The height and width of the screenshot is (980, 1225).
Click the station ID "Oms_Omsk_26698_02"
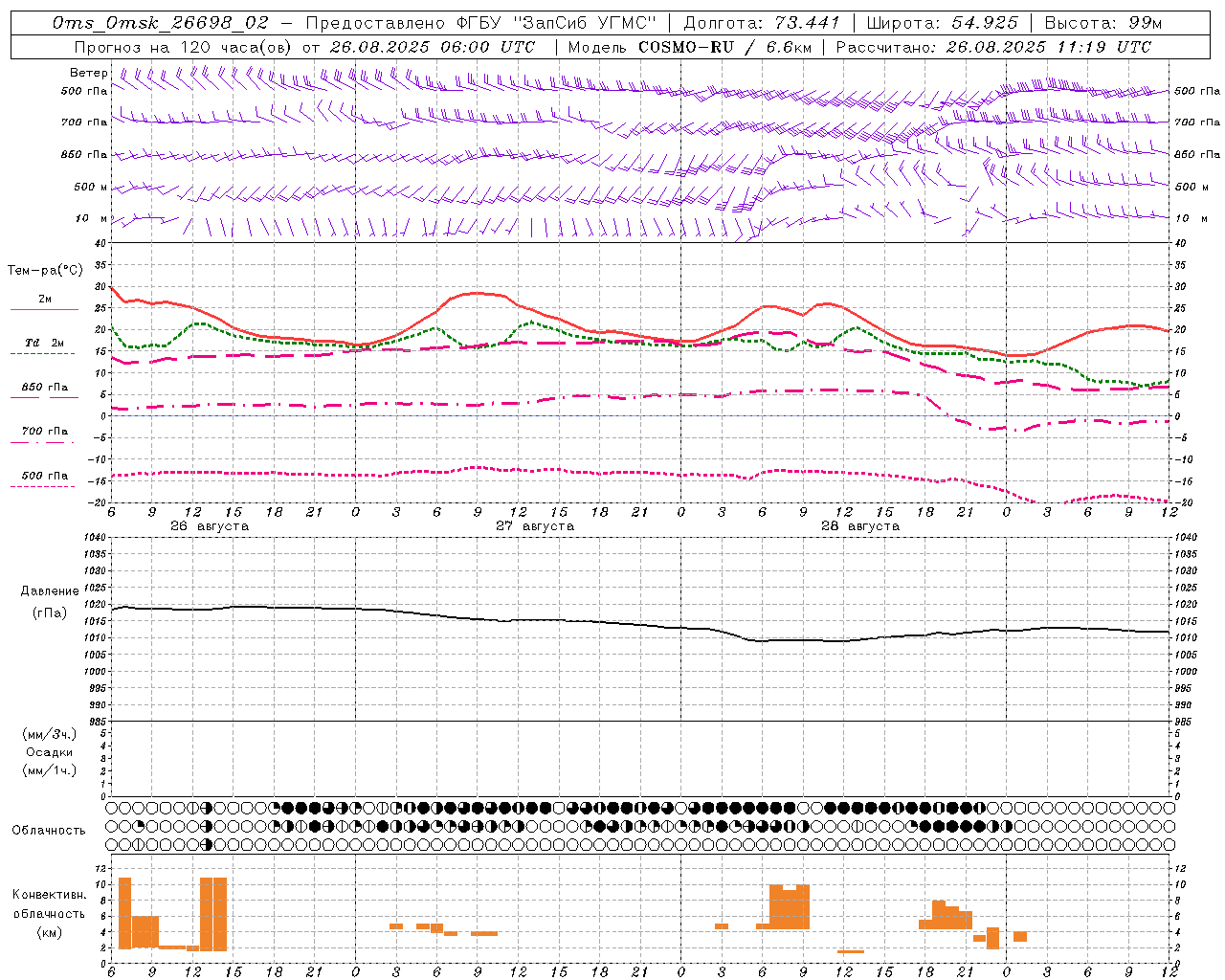click(161, 23)
